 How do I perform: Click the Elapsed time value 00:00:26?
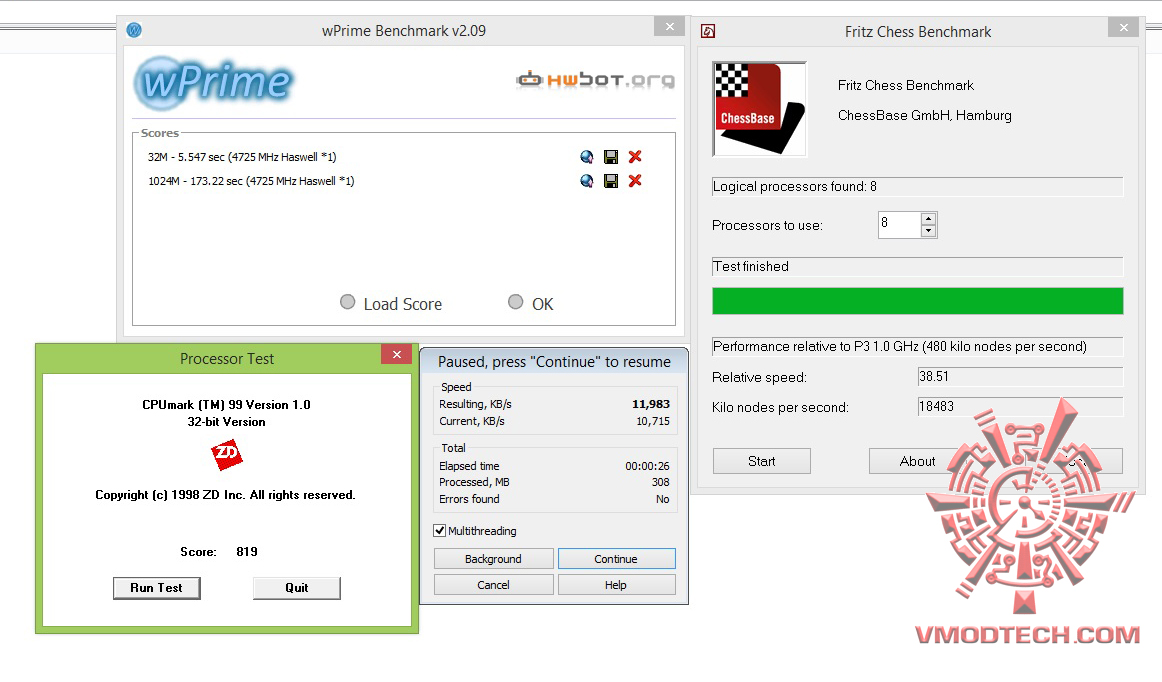click(647, 466)
